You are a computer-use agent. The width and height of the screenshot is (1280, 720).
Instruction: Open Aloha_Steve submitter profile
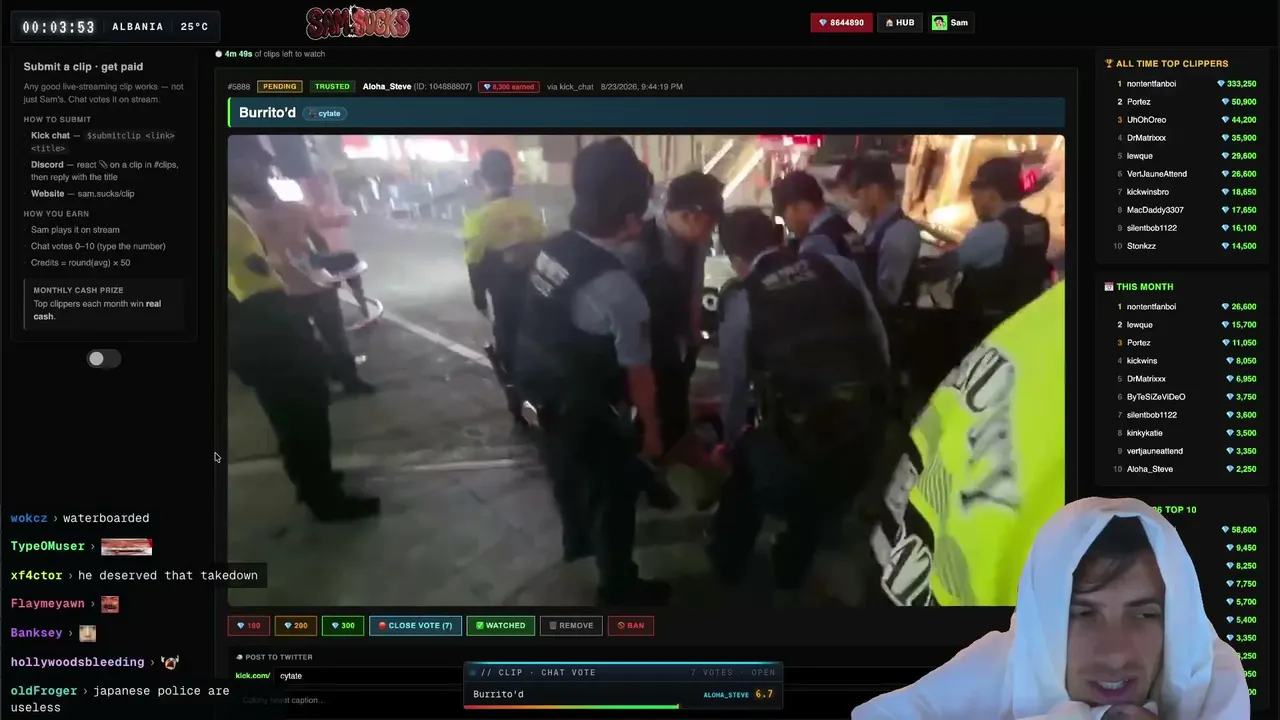tap(387, 87)
